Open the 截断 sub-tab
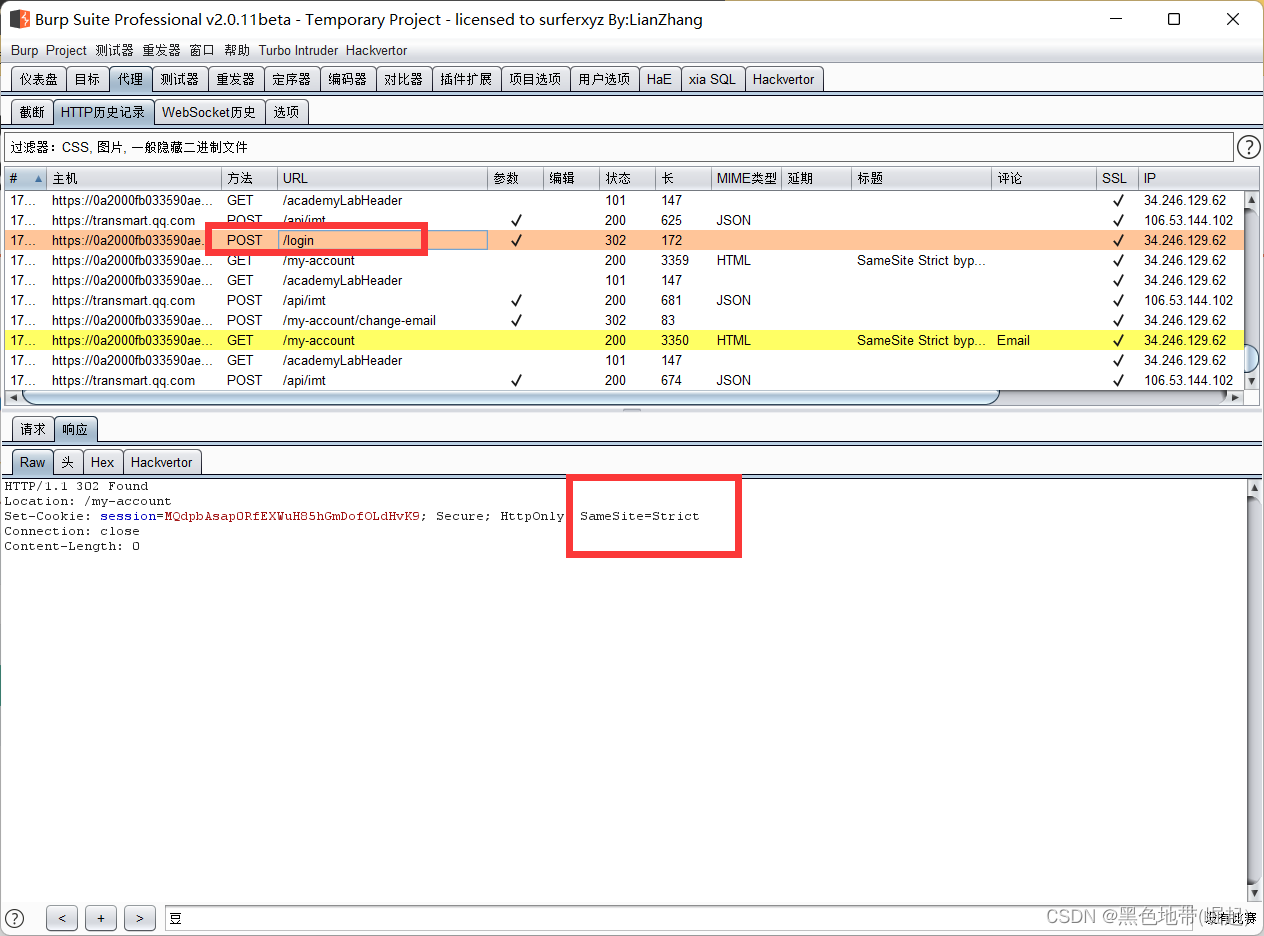Image resolution: width=1264 pixels, height=936 pixels. click(32, 112)
